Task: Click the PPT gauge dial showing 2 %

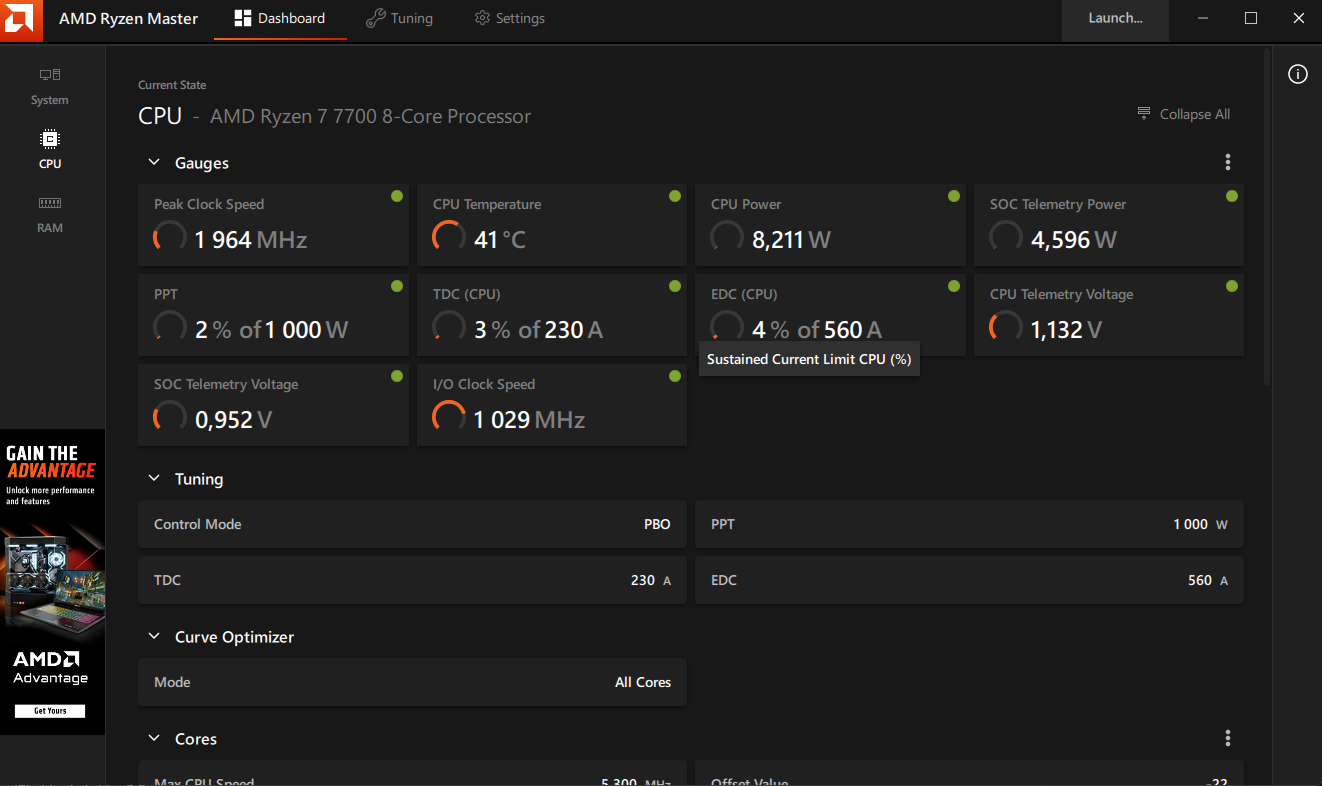Action: tap(169, 328)
